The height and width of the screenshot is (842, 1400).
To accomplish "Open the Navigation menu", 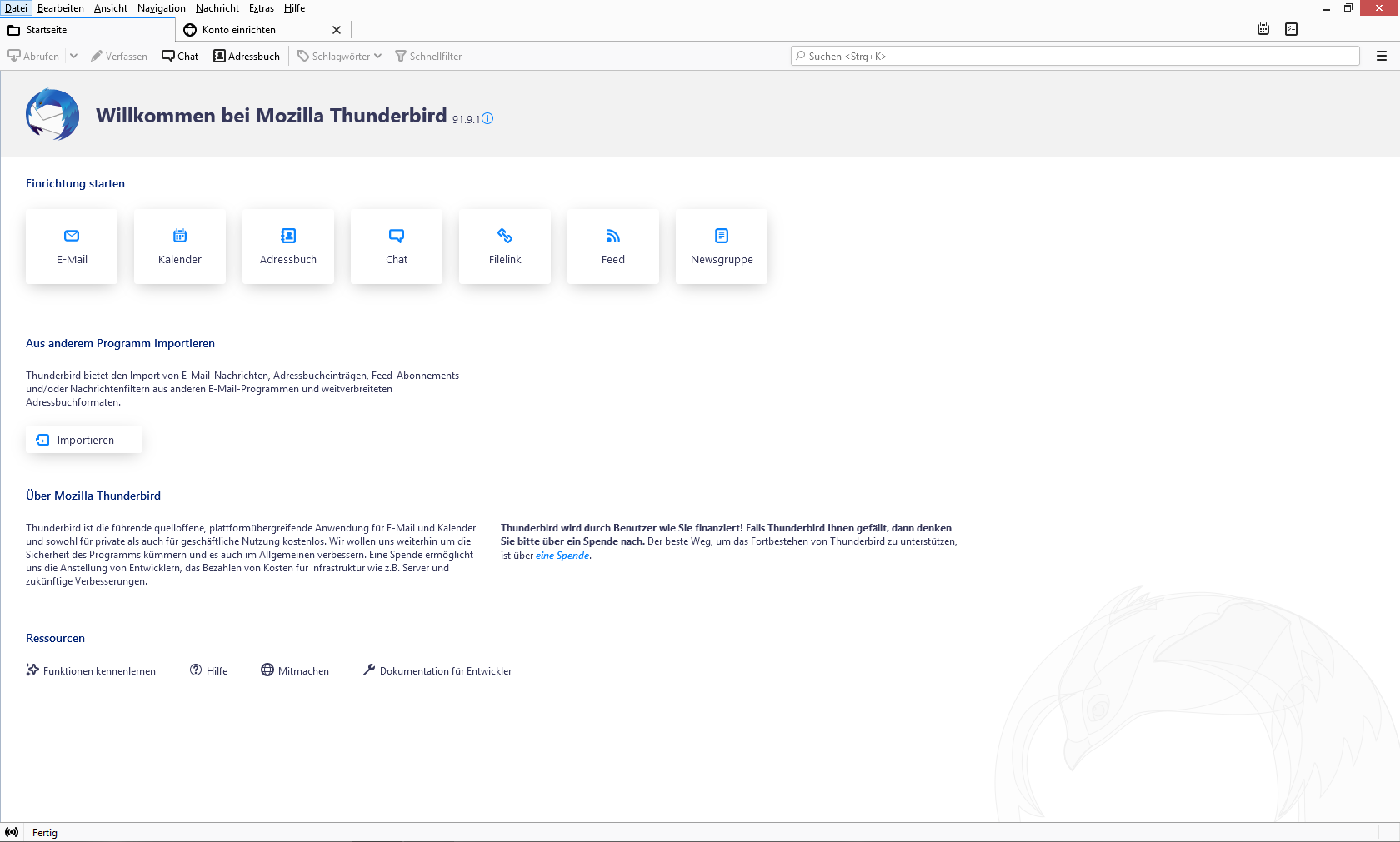I will click(x=162, y=8).
